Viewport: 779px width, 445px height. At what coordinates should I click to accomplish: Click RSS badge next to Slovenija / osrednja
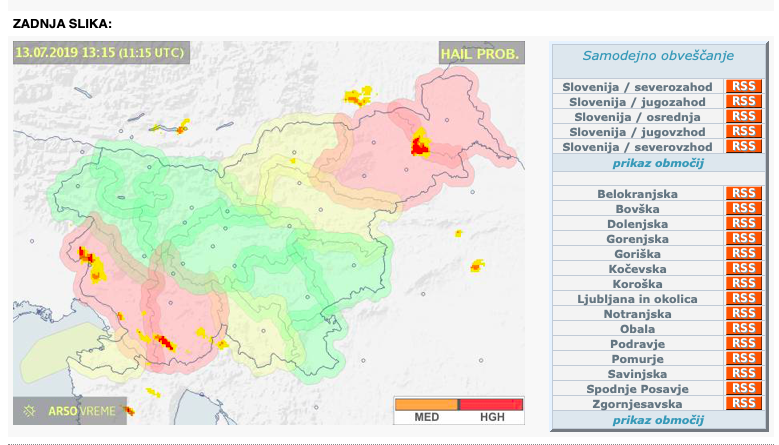743,116
